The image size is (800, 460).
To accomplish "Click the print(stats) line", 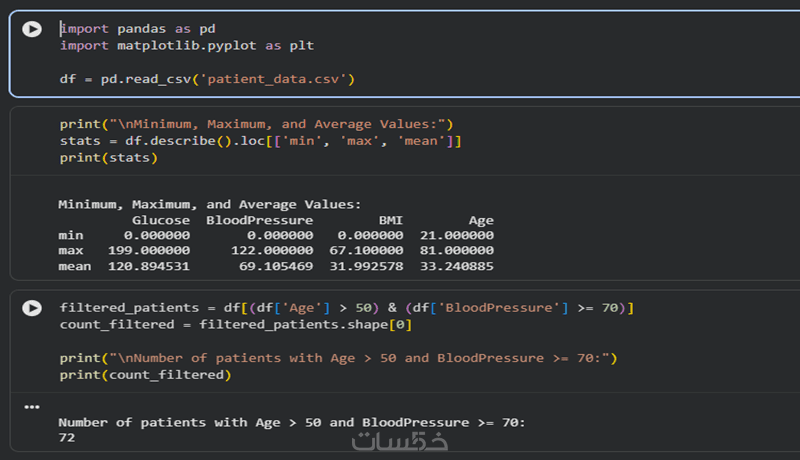I will click(x=108, y=158).
